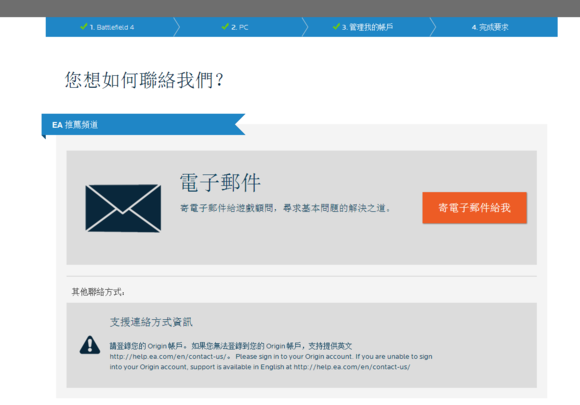Click the envelope email icon
The width and height of the screenshot is (580, 405).
pyautogui.click(x=123, y=208)
